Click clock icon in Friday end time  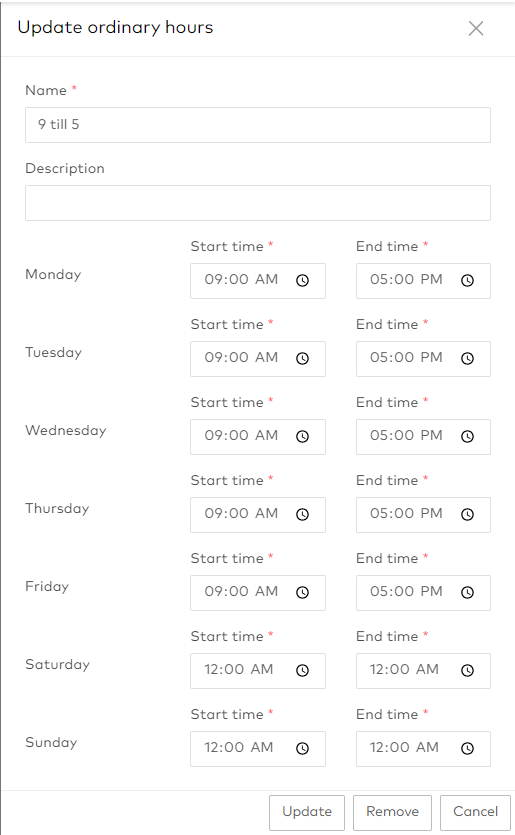point(468,592)
